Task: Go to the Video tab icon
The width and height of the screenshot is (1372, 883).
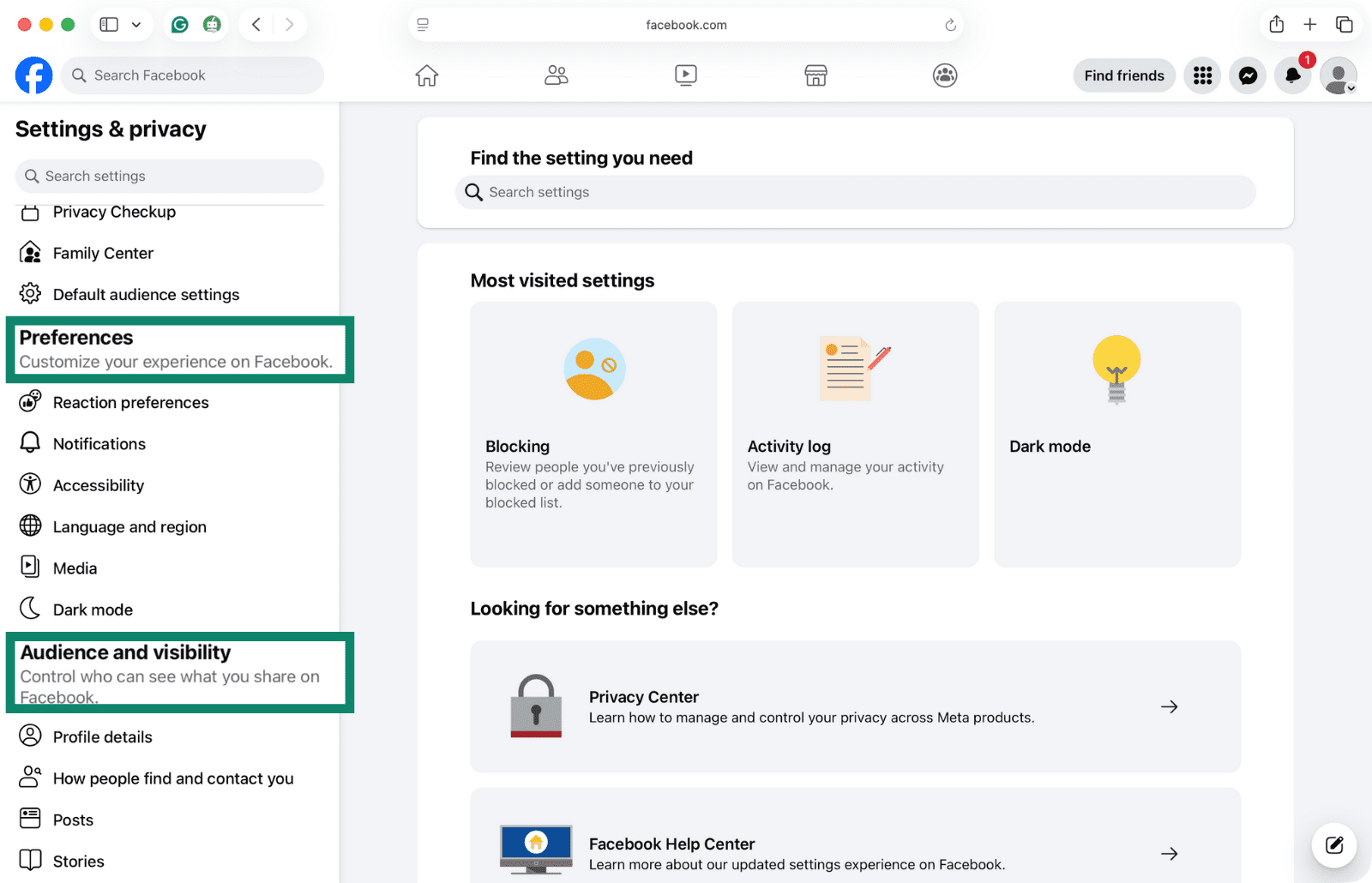Action: click(x=685, y=75)
